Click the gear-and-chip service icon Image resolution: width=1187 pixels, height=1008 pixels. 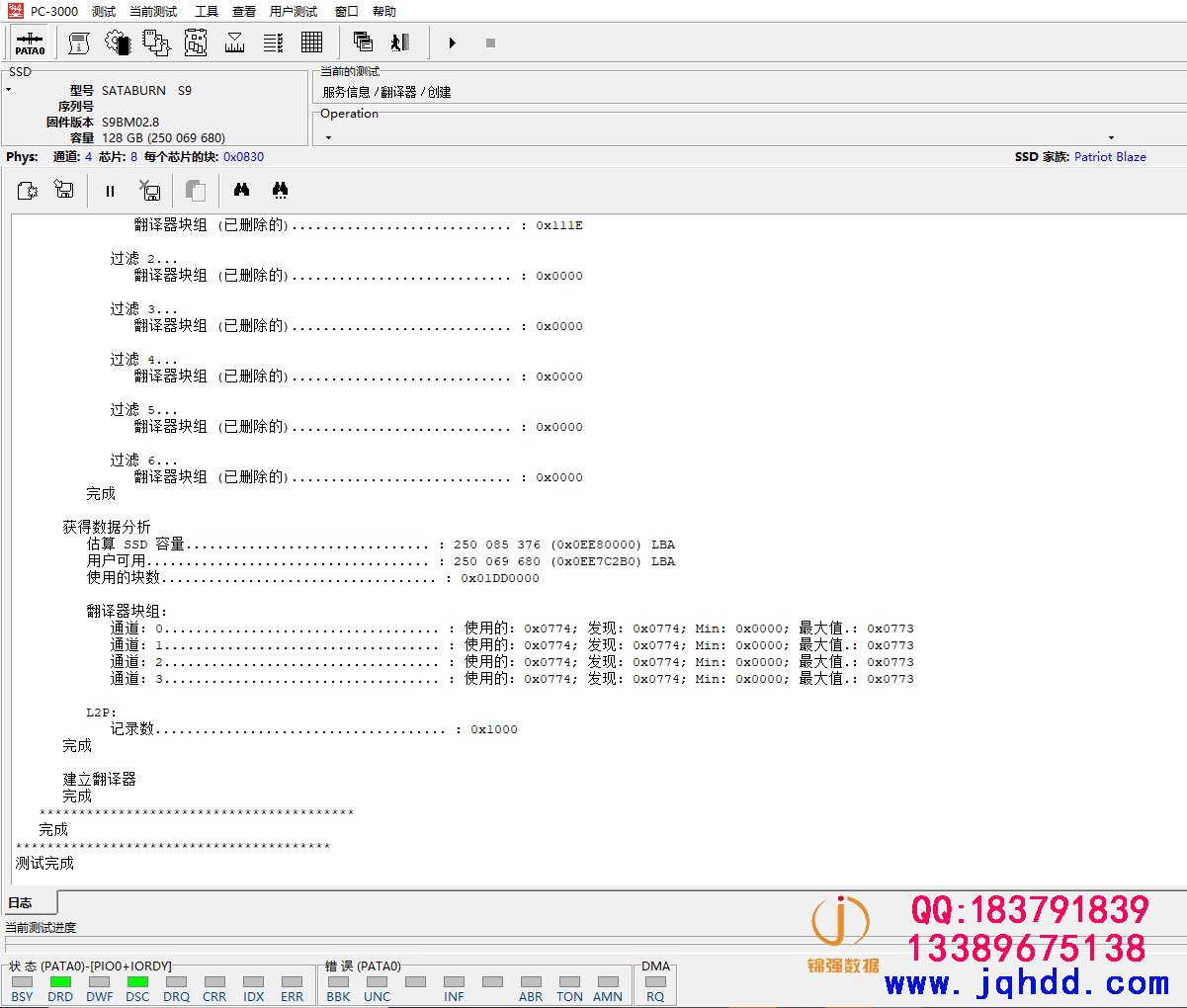[118, 42]
